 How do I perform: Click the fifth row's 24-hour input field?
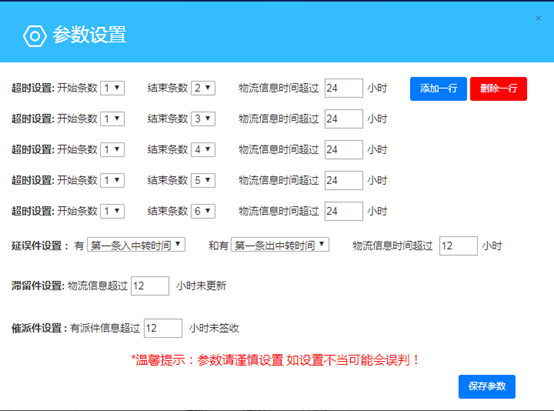(x=344, y=211)
